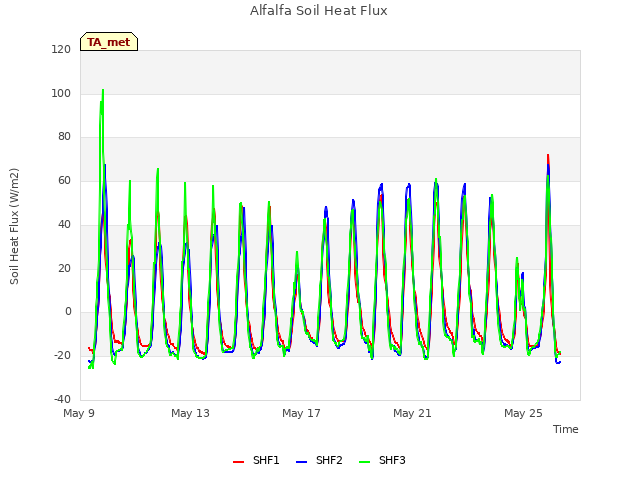Click the Time axis label
The width and height of the screenshot is (640, 480).
tap(566, 429)
